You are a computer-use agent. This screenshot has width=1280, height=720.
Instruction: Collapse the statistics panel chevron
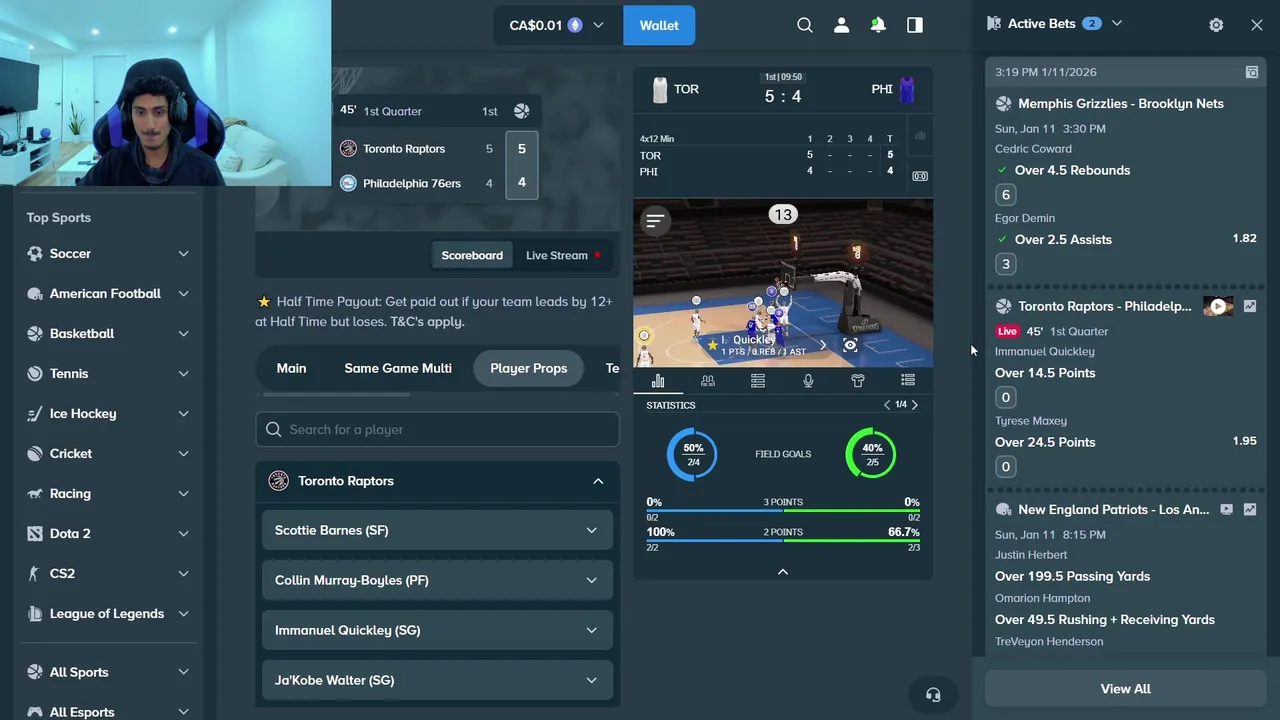[x=783, y=571]
